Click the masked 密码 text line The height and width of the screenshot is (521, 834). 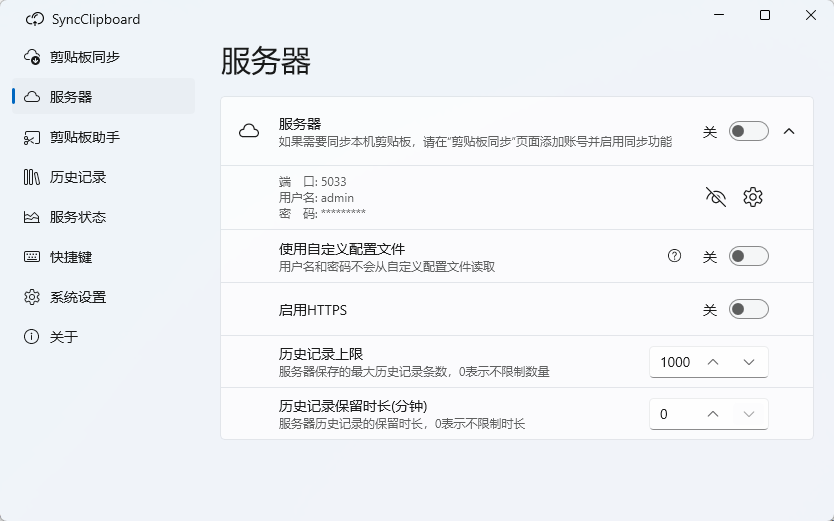[x=322, y=214]
